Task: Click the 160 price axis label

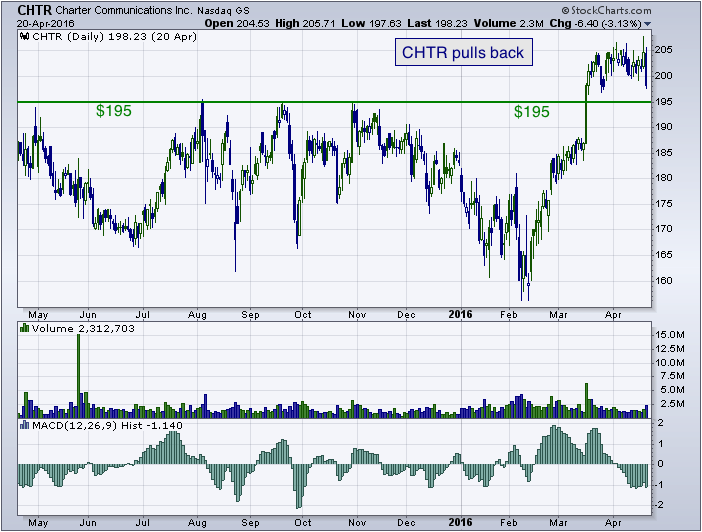Action: 663,281
